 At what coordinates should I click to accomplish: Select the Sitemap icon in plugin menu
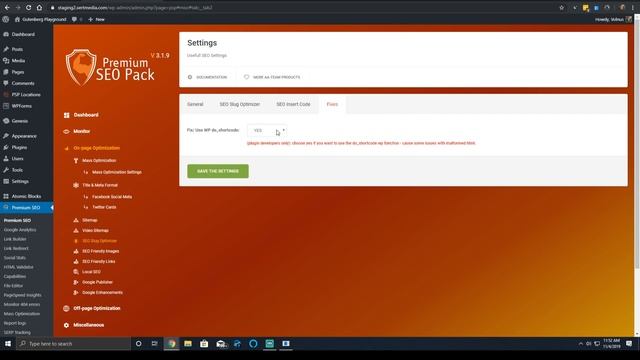(x=76, y=220)
